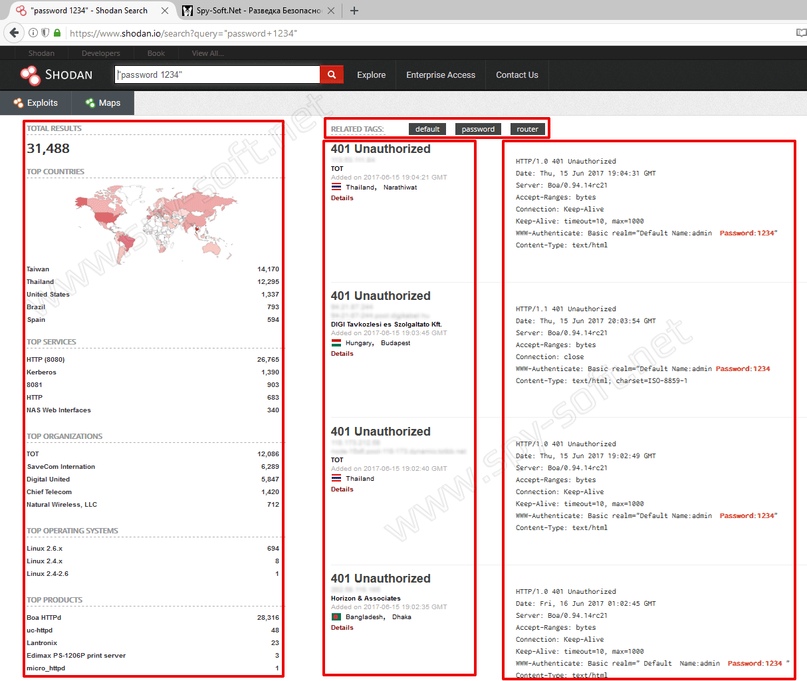Filter results by Brazil
The image size is (807, 681).
[153, 307]
